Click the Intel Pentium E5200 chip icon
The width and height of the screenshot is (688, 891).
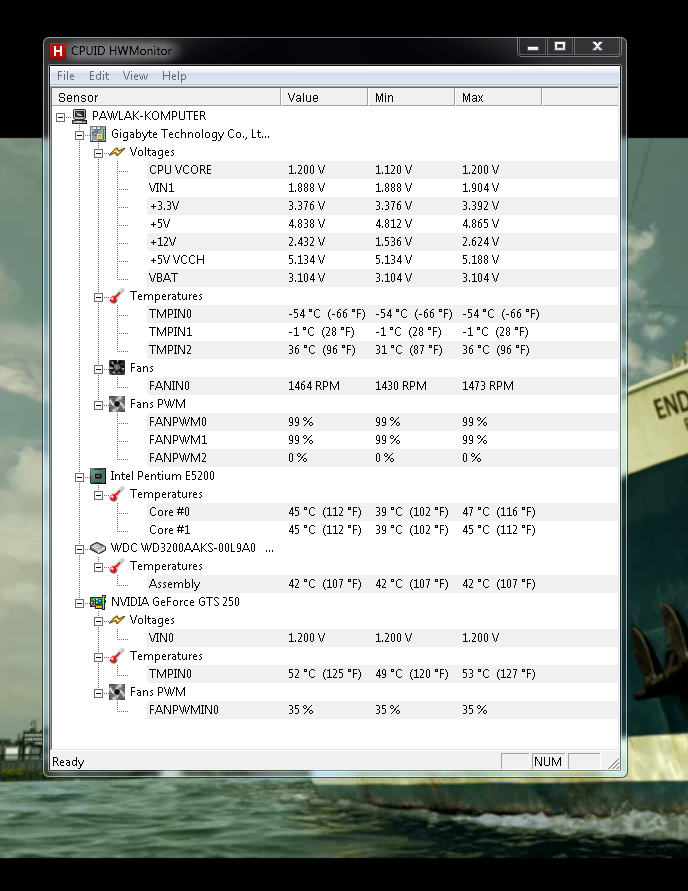[98, 476]
